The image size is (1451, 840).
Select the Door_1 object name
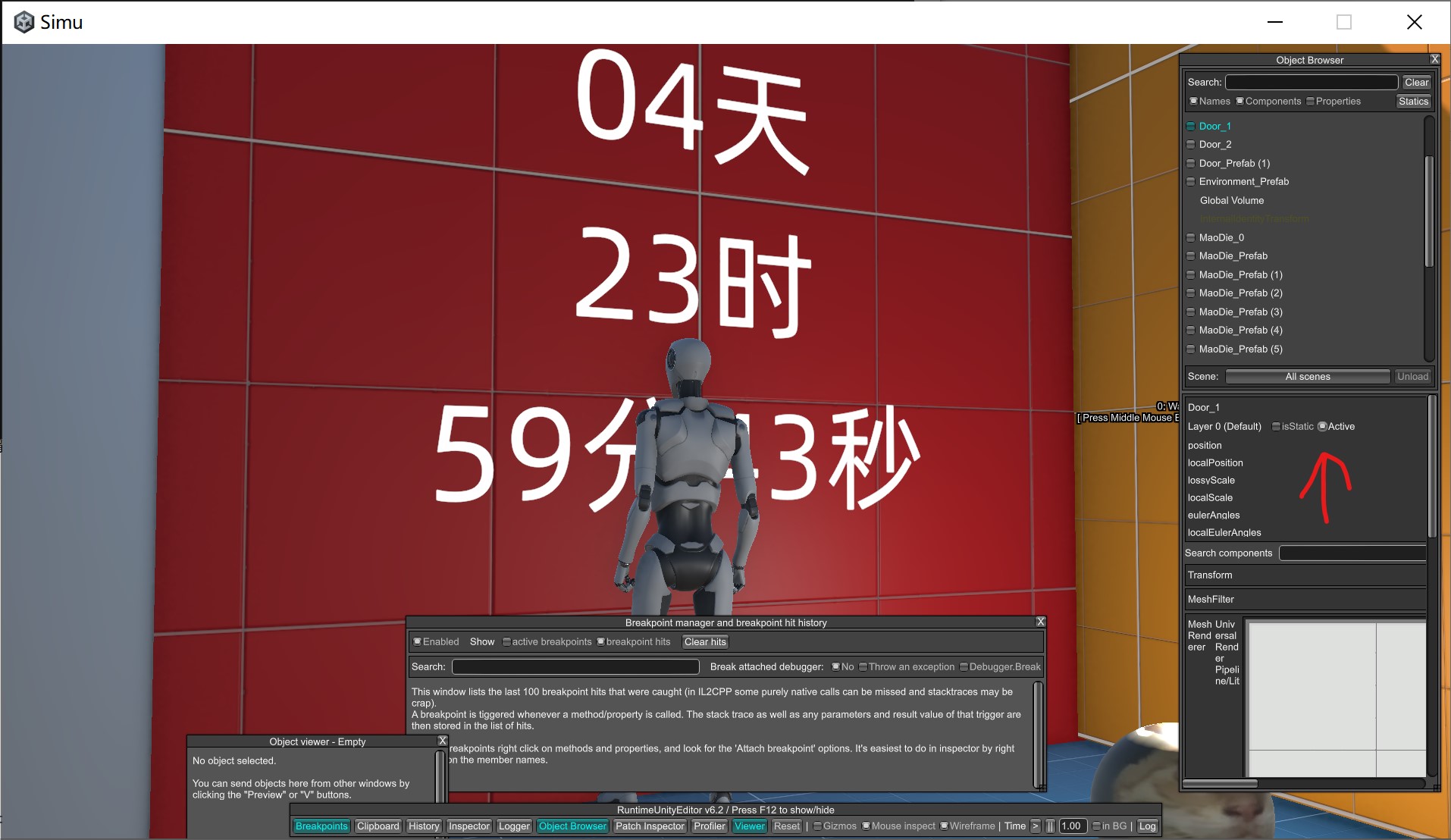[1214, 126]
